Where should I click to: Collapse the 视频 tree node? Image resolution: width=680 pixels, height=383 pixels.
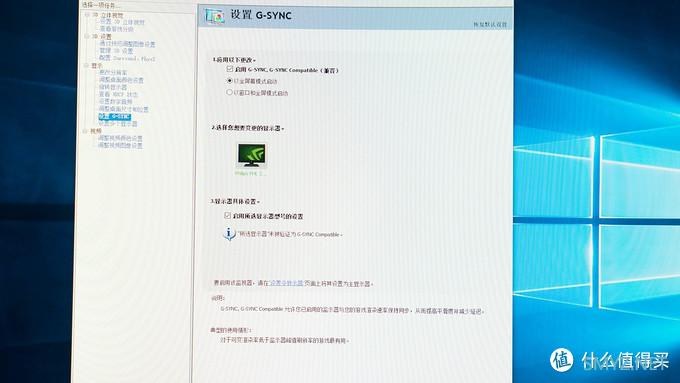pyautogui.click(x=85, y=131)
